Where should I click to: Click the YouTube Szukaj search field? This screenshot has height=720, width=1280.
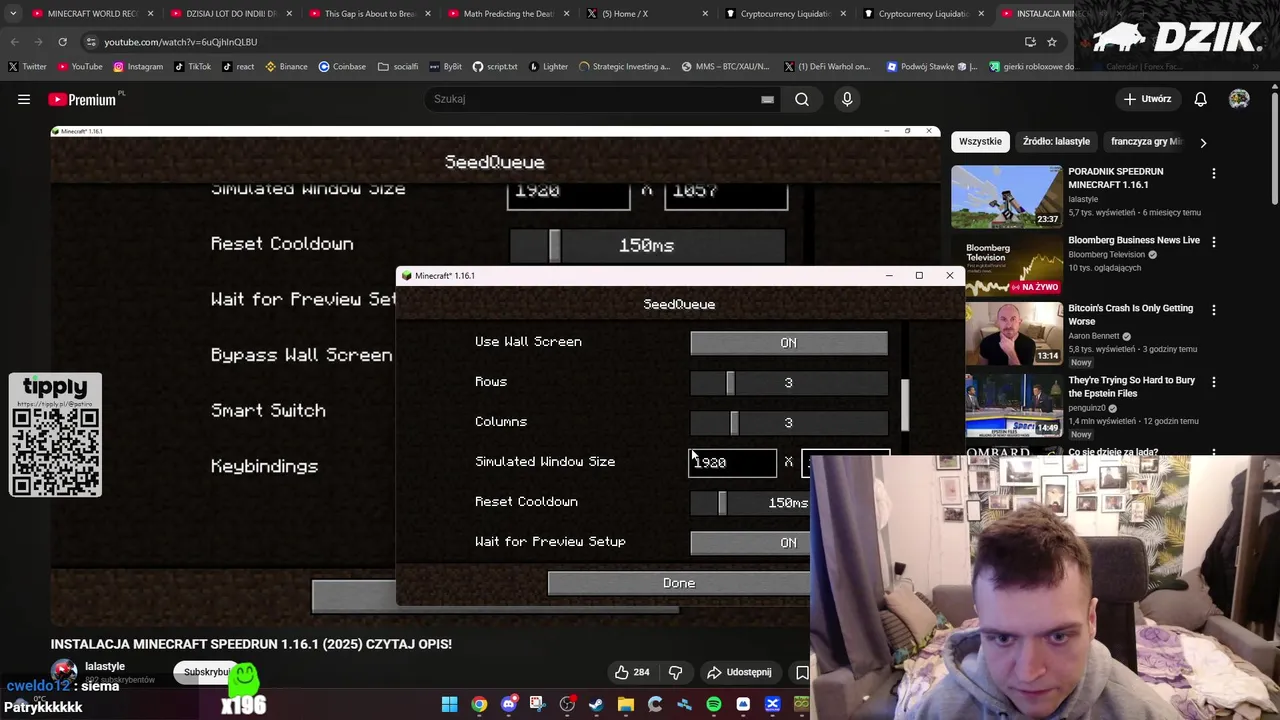pos(600,99)
